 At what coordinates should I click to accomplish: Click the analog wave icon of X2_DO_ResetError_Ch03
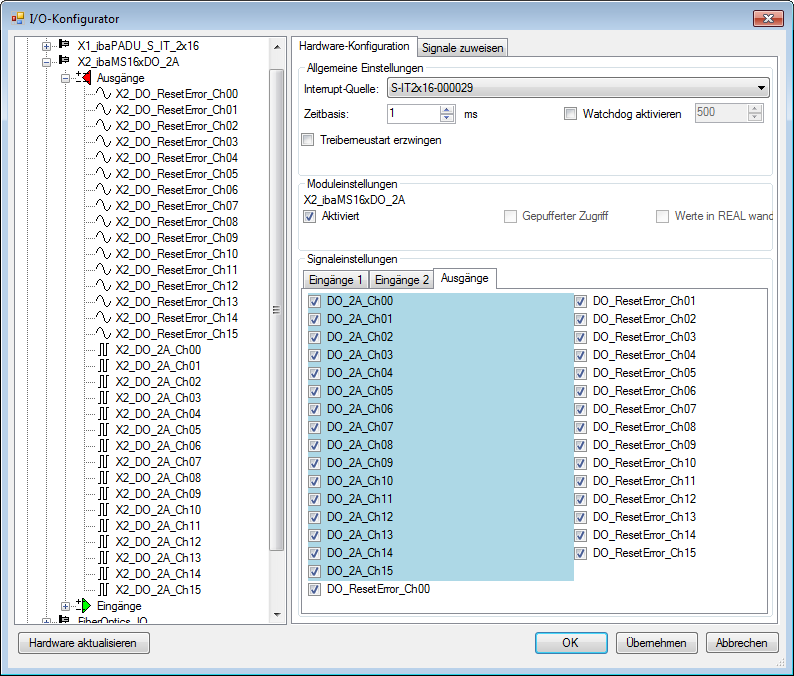click(103, 142)
